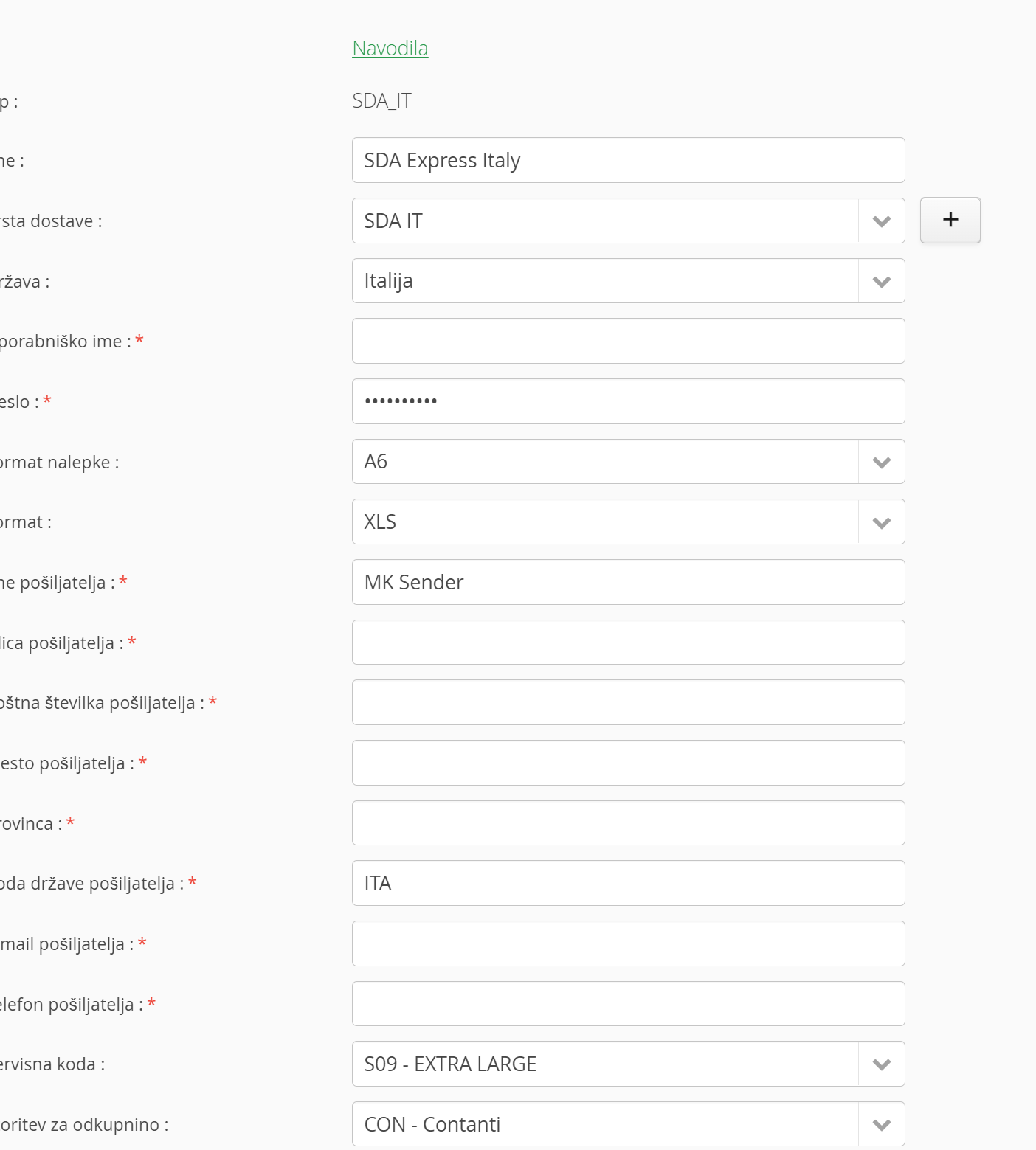Expand the Italija country dropdown

click(629, 280)
